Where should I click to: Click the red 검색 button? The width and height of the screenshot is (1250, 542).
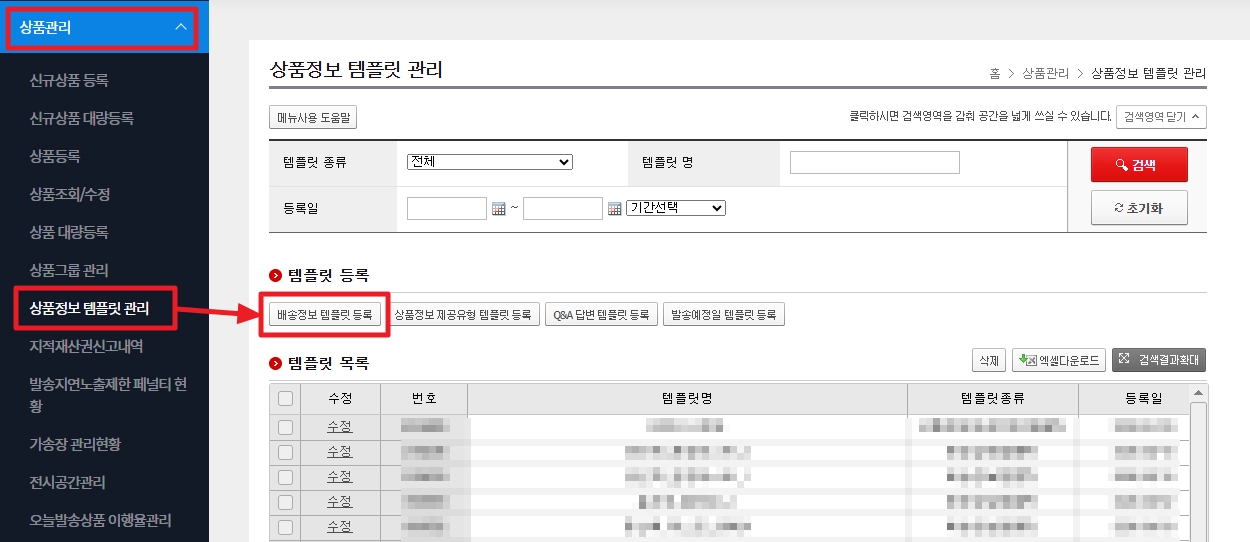click(x=1139, y=165)
